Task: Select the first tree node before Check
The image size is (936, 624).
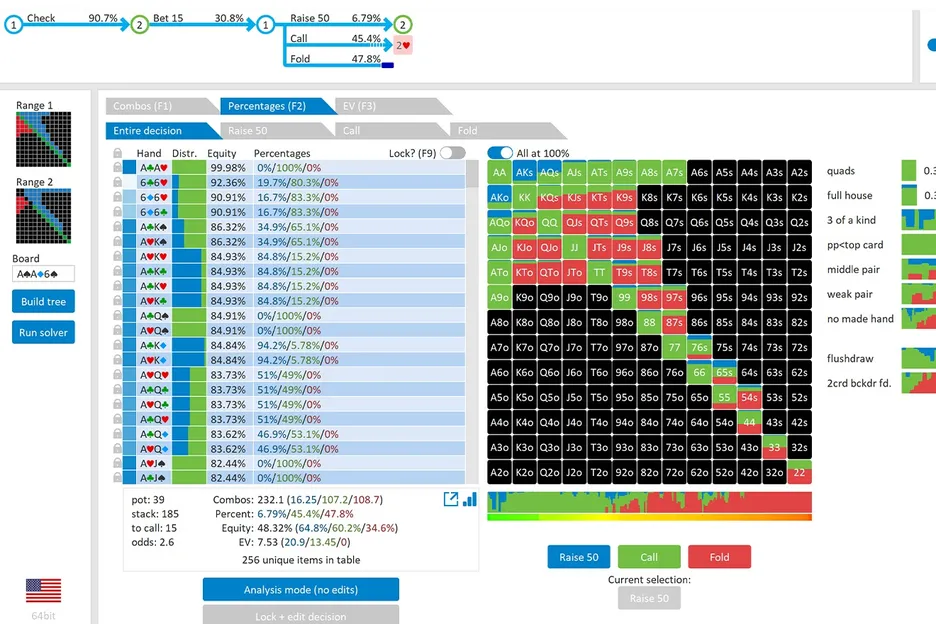Action: click(x=13, y=25)
